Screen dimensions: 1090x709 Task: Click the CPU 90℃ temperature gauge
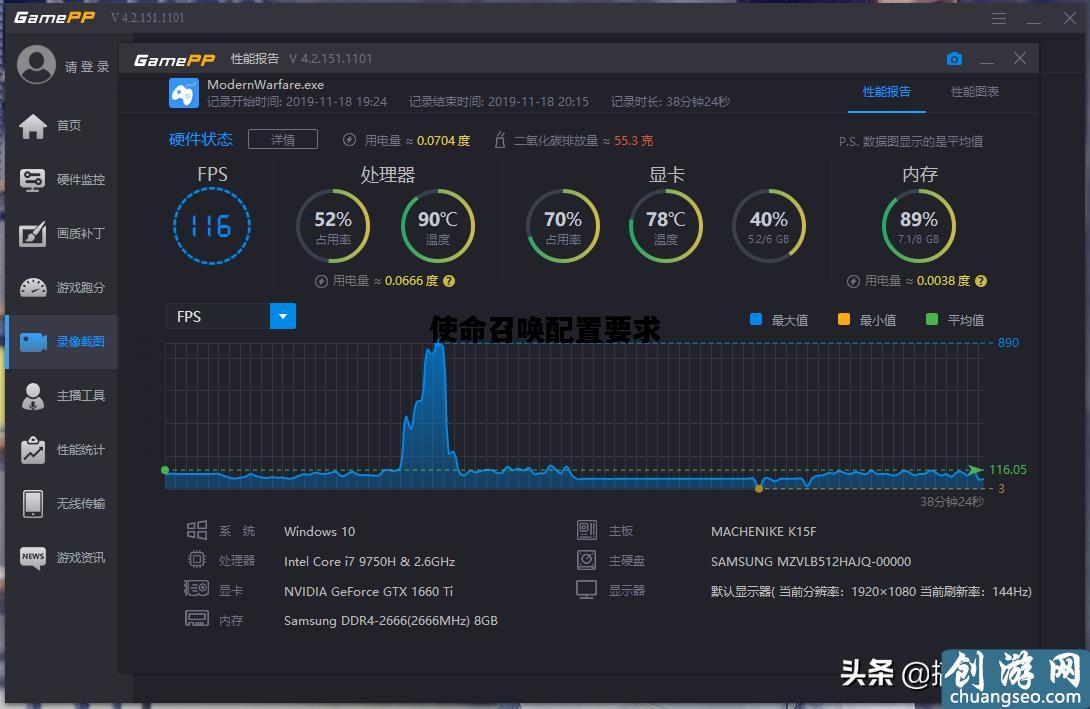click(438, 227)
